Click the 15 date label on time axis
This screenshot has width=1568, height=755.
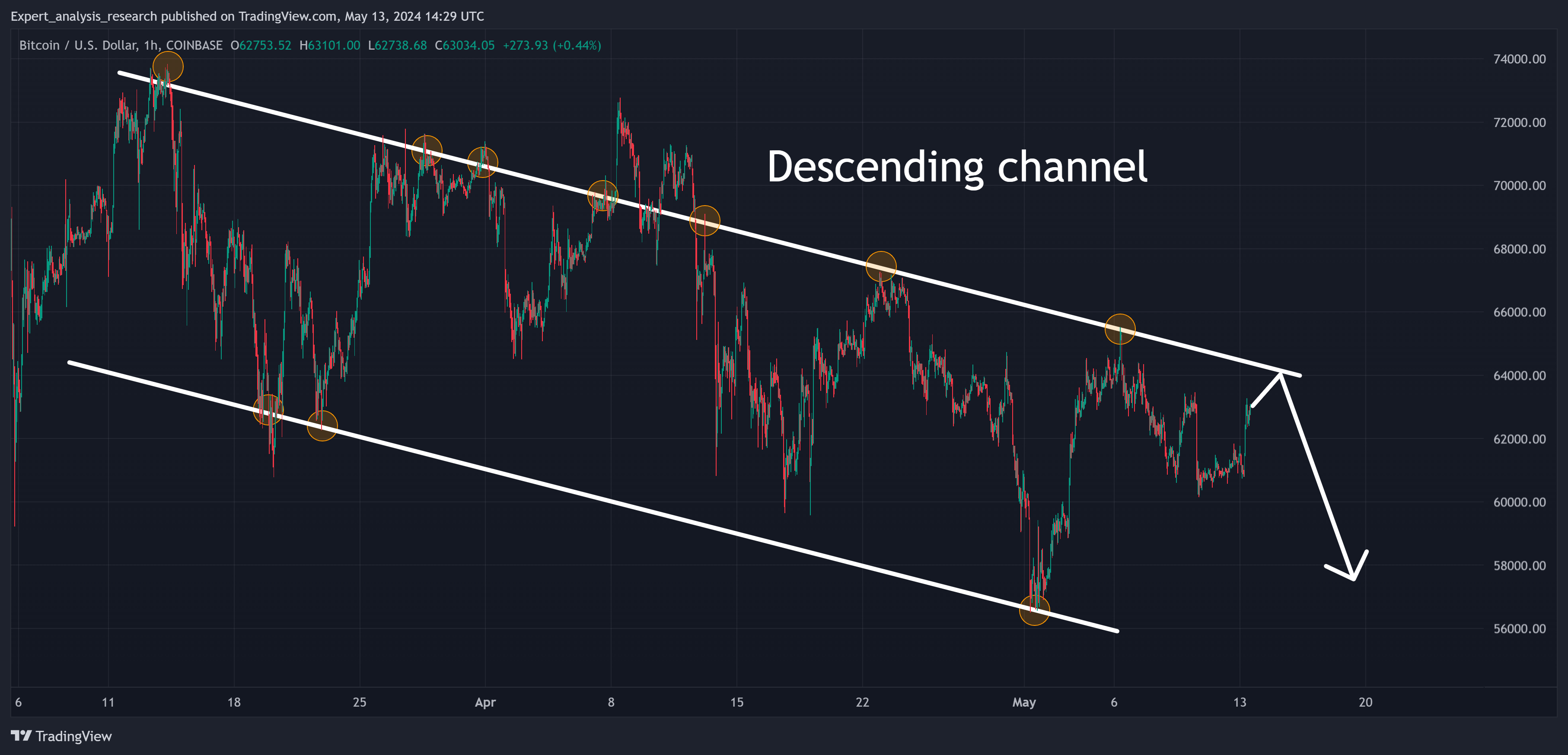pyautogui.click(x=736, y=702)
